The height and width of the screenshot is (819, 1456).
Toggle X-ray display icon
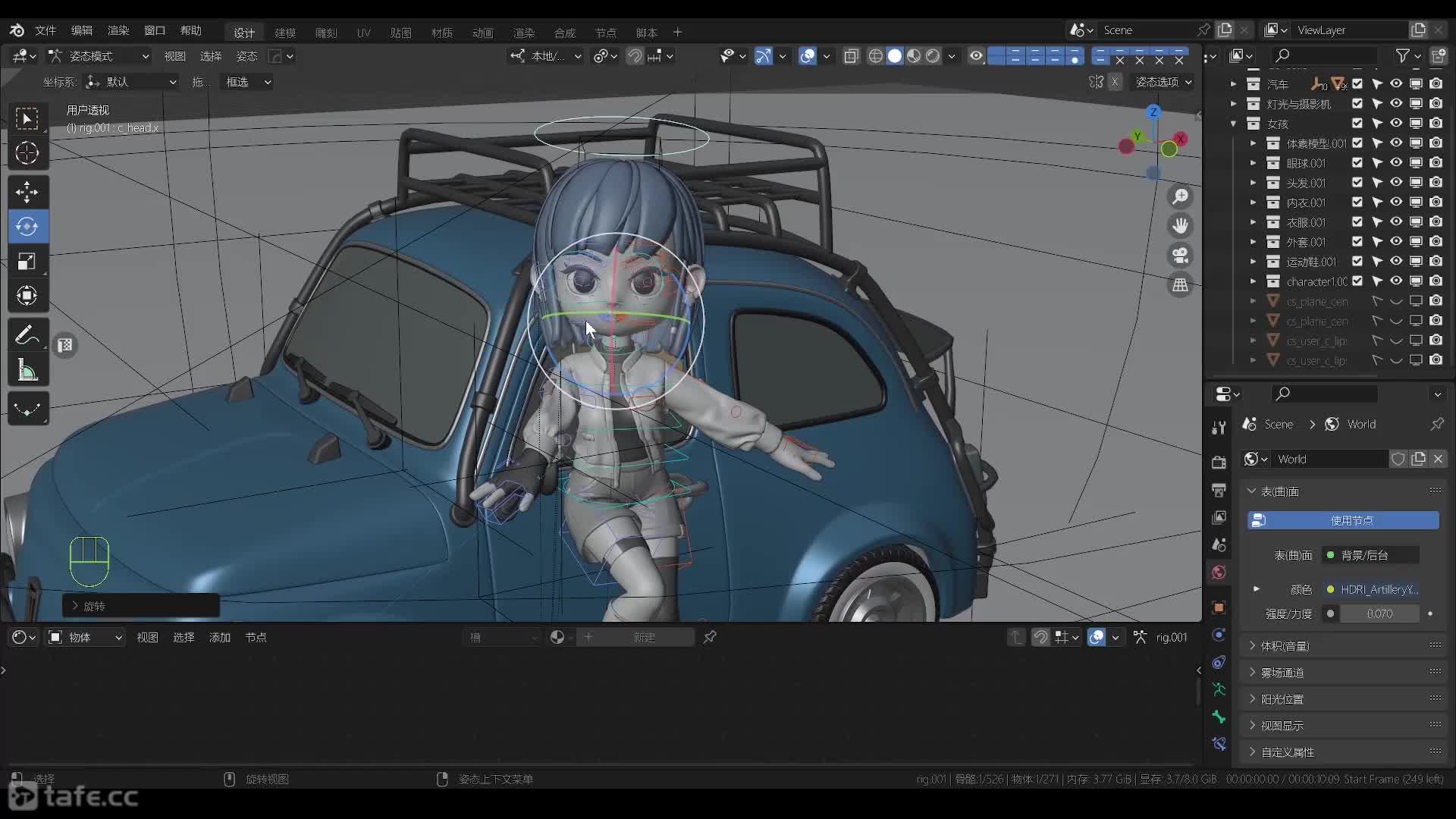[x=851, y=56]
